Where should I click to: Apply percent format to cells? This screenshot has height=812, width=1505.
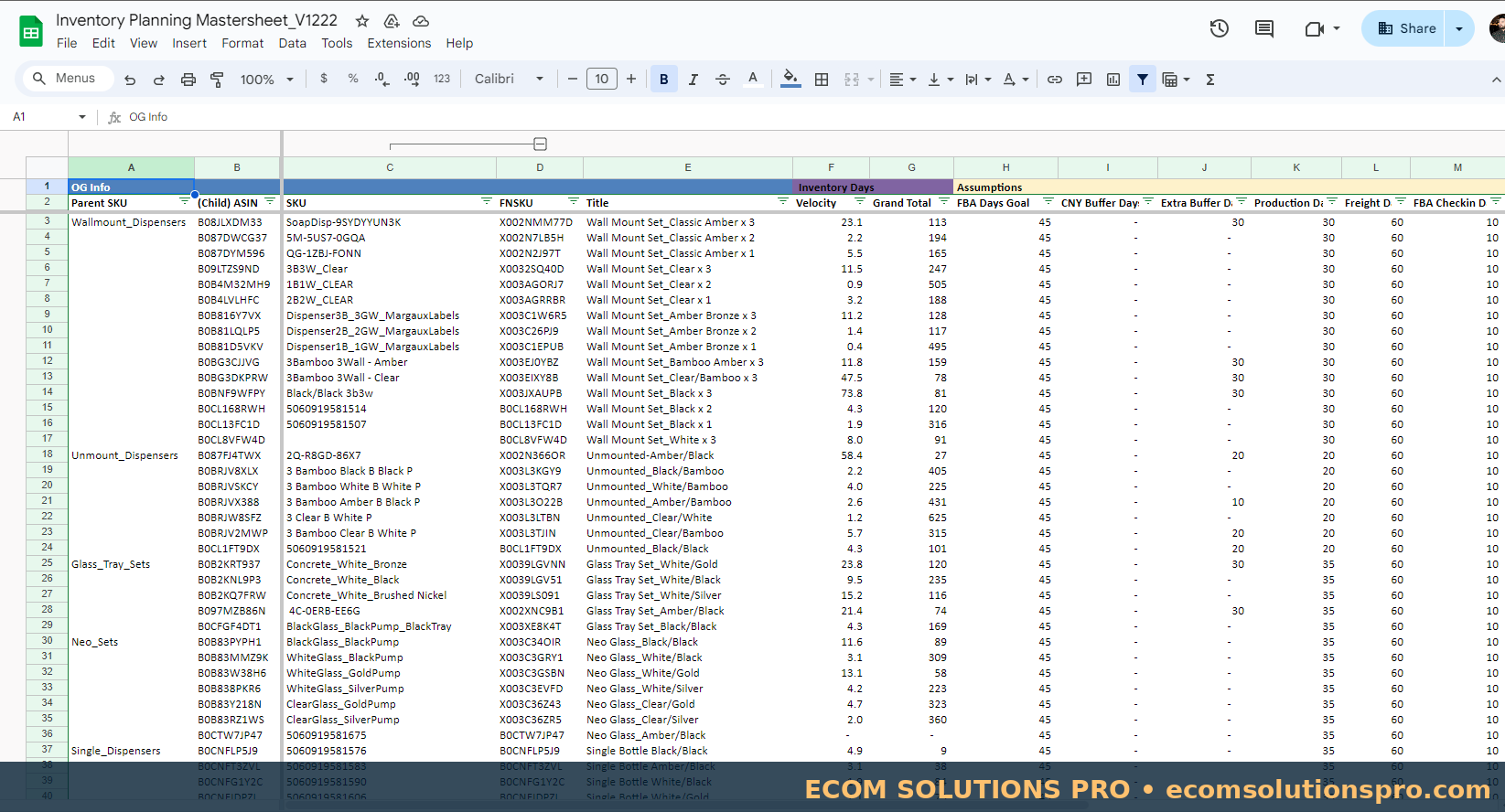(353, 79)
